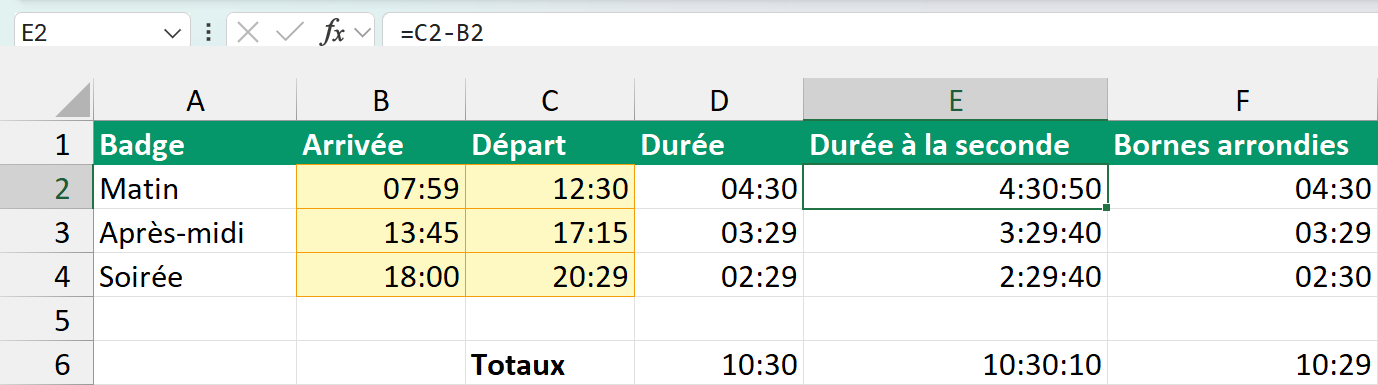
Task: Select row 2 header
Action: pyautogui.click(x=47, y=187)
